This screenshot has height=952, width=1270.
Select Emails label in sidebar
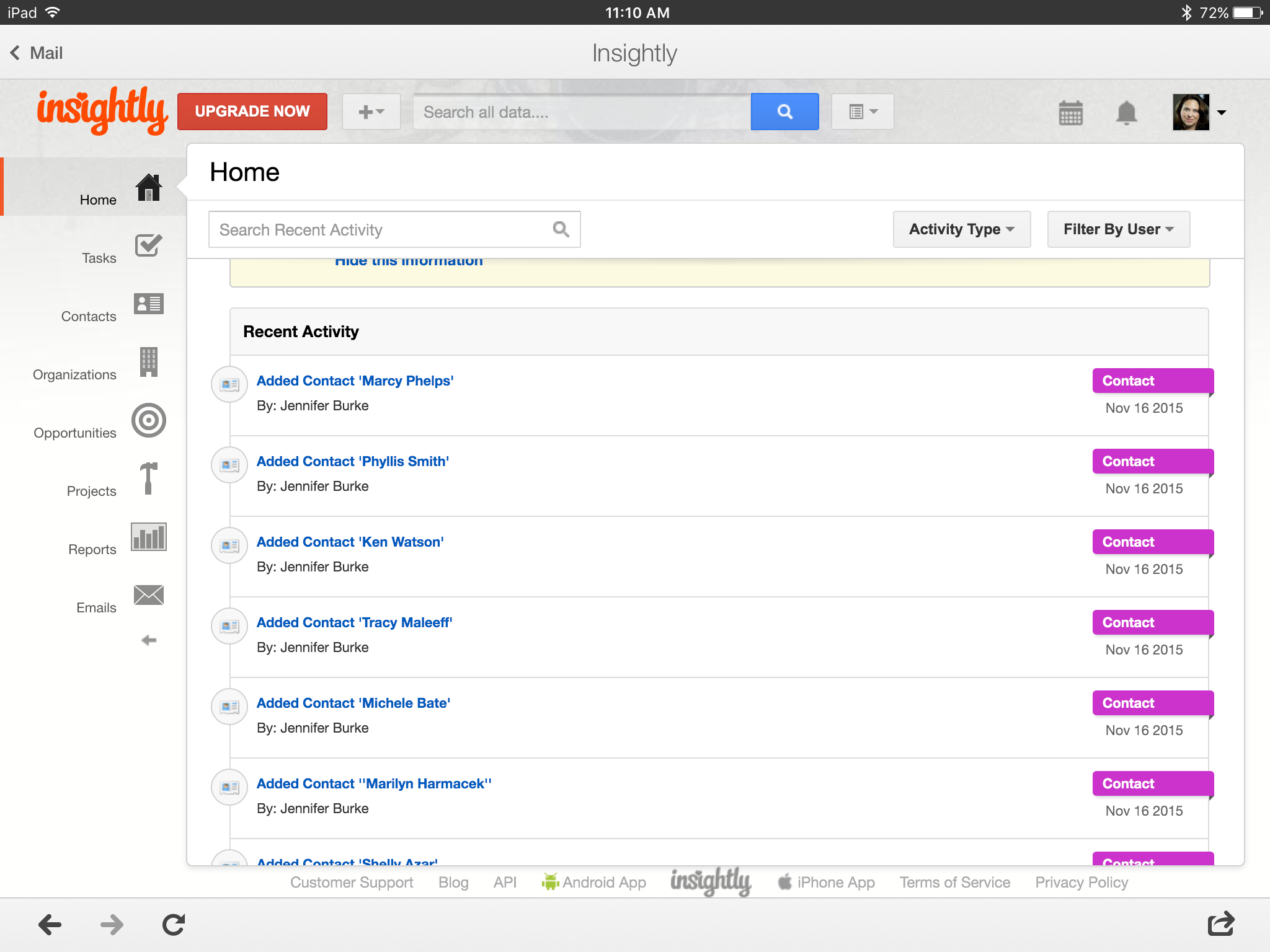tap(96, 607)
